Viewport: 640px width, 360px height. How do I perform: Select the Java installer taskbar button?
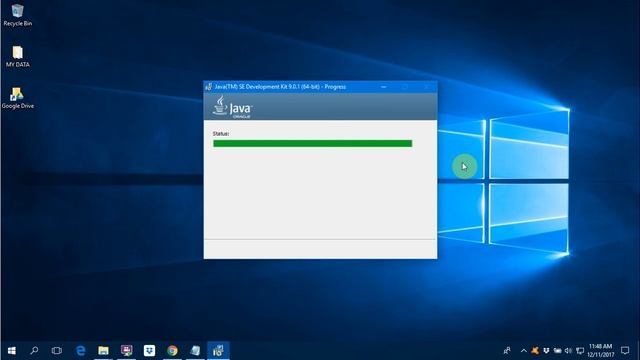tap(218, 351)
